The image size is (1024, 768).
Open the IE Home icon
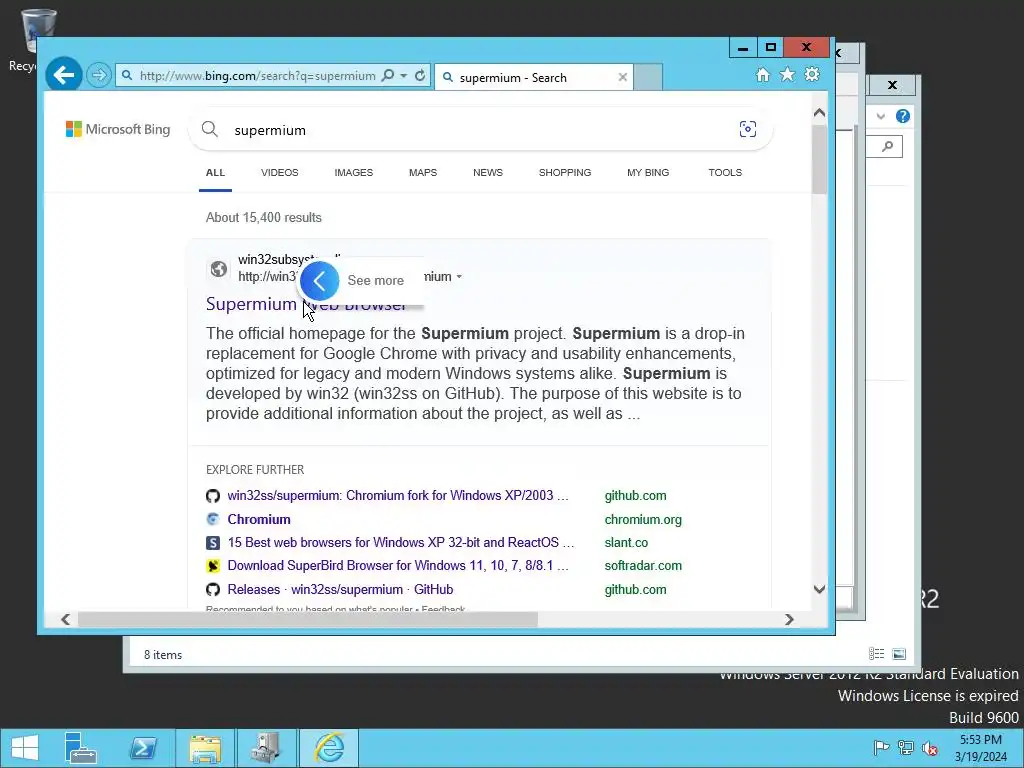click(763, 74)
